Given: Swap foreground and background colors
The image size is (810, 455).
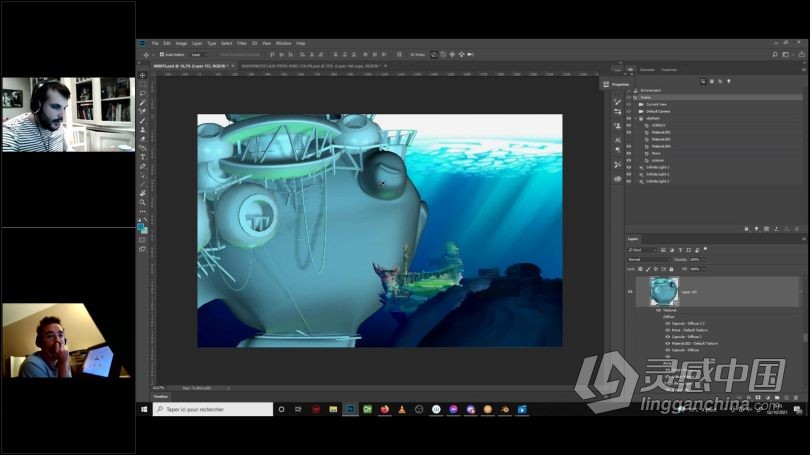Looking at the screenshot, I should point(146,220).
